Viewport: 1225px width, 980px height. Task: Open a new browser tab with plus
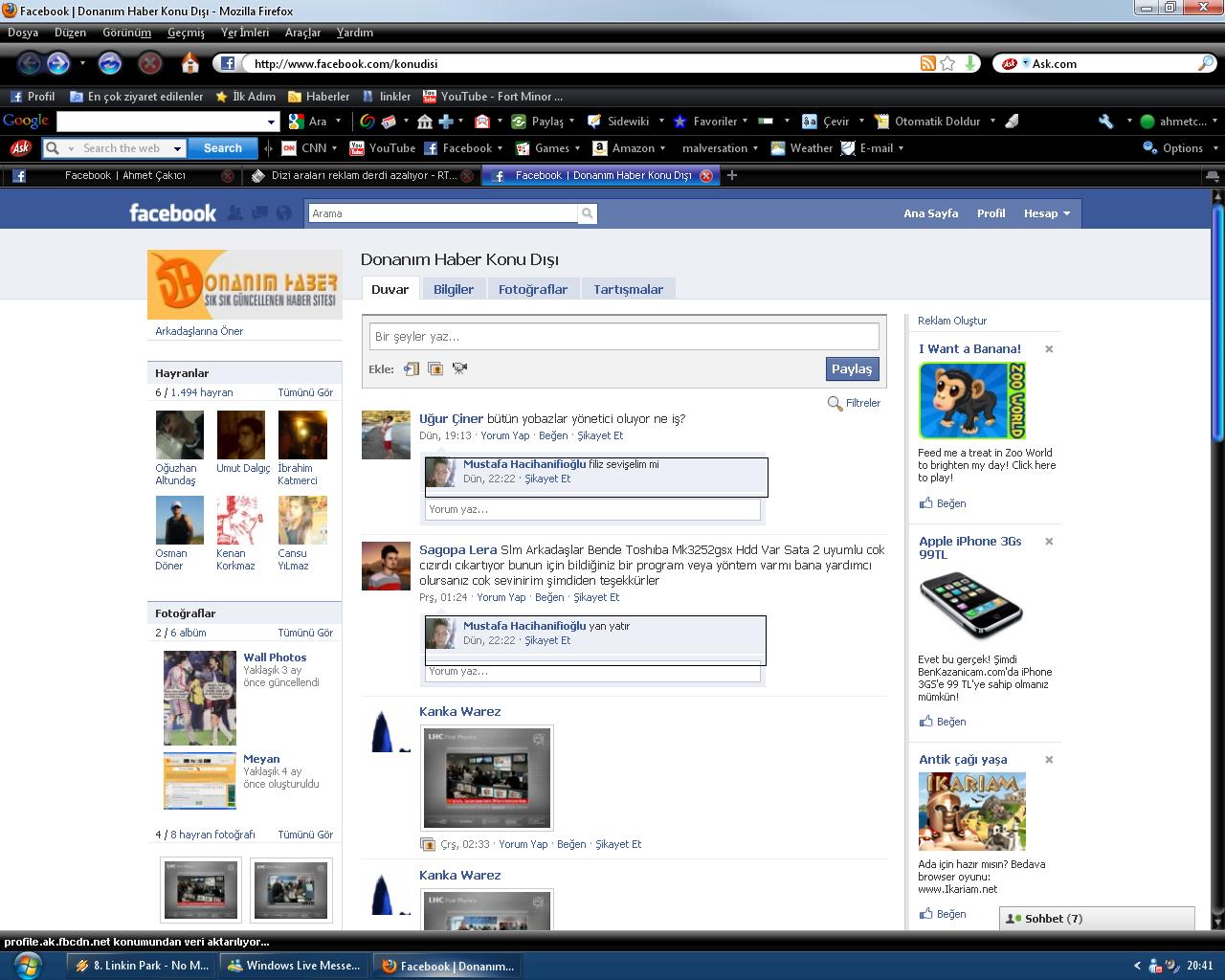click(x=732, y=175)
